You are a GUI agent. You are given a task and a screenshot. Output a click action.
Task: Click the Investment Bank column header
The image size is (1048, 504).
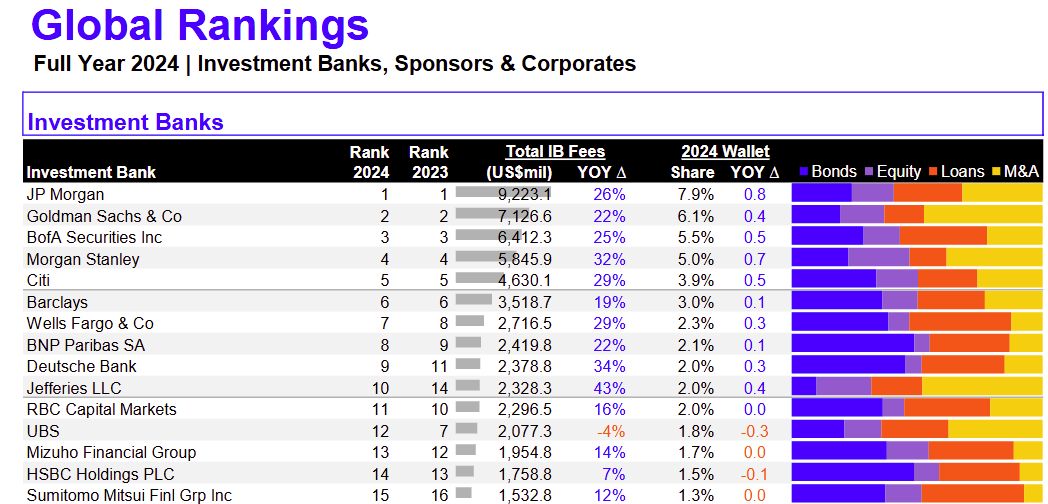(91, 172)
